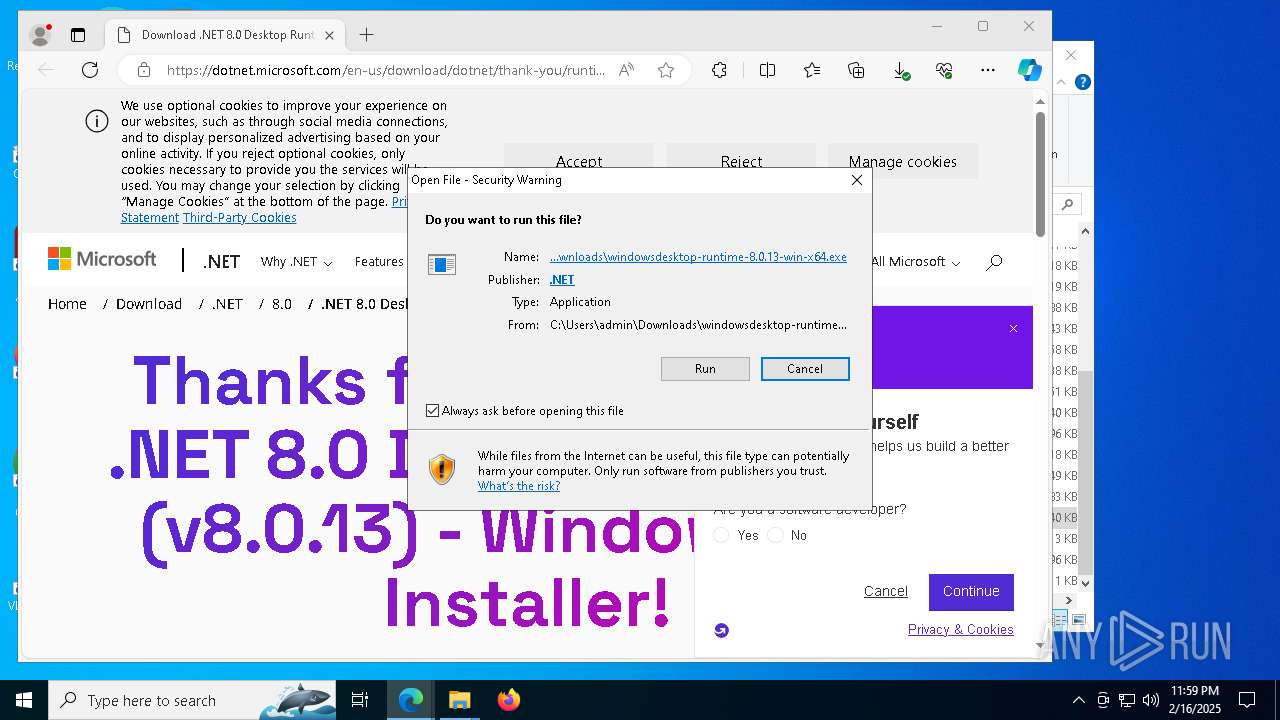The height and width of the screenshot is (720, 1280).
Task: Open the file name link in dialog
Action: coord(698,257)
